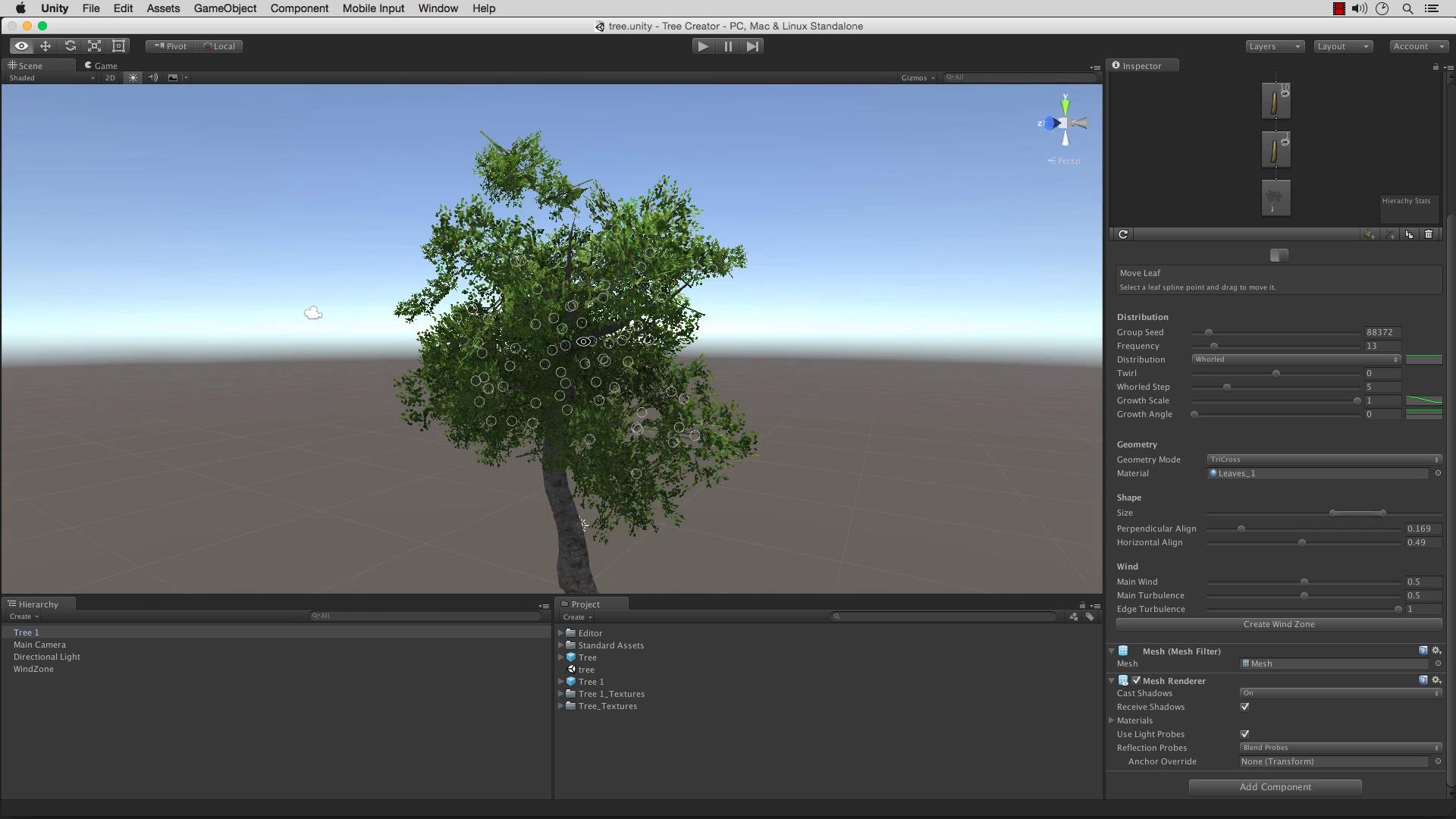Open the Reflection Probes Blend Probes dropdown

(x=1339, y=747)
